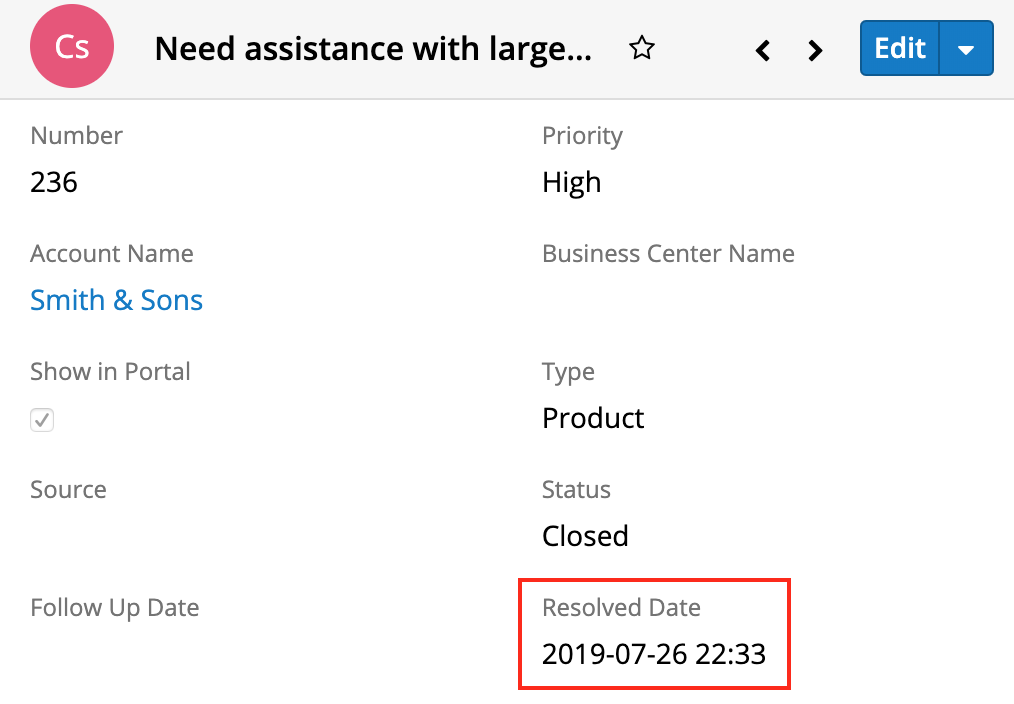
Task: Click the resolved date value 2019-07-26 22:33
Action: tap(653, 654)
